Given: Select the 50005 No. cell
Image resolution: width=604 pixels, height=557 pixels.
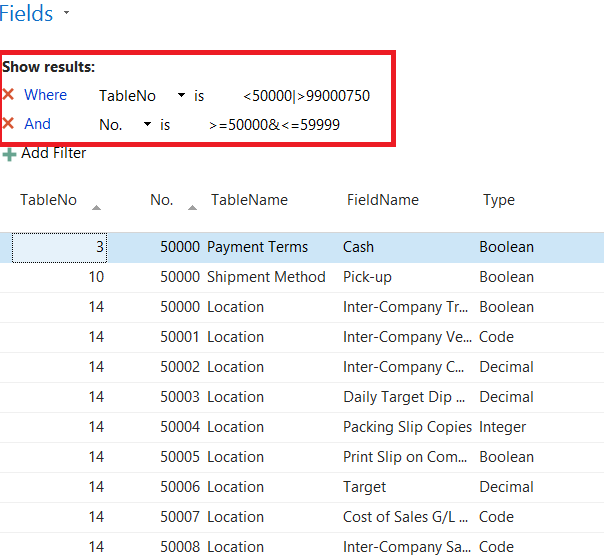Looking at the screenshot, I should (180, 457).
